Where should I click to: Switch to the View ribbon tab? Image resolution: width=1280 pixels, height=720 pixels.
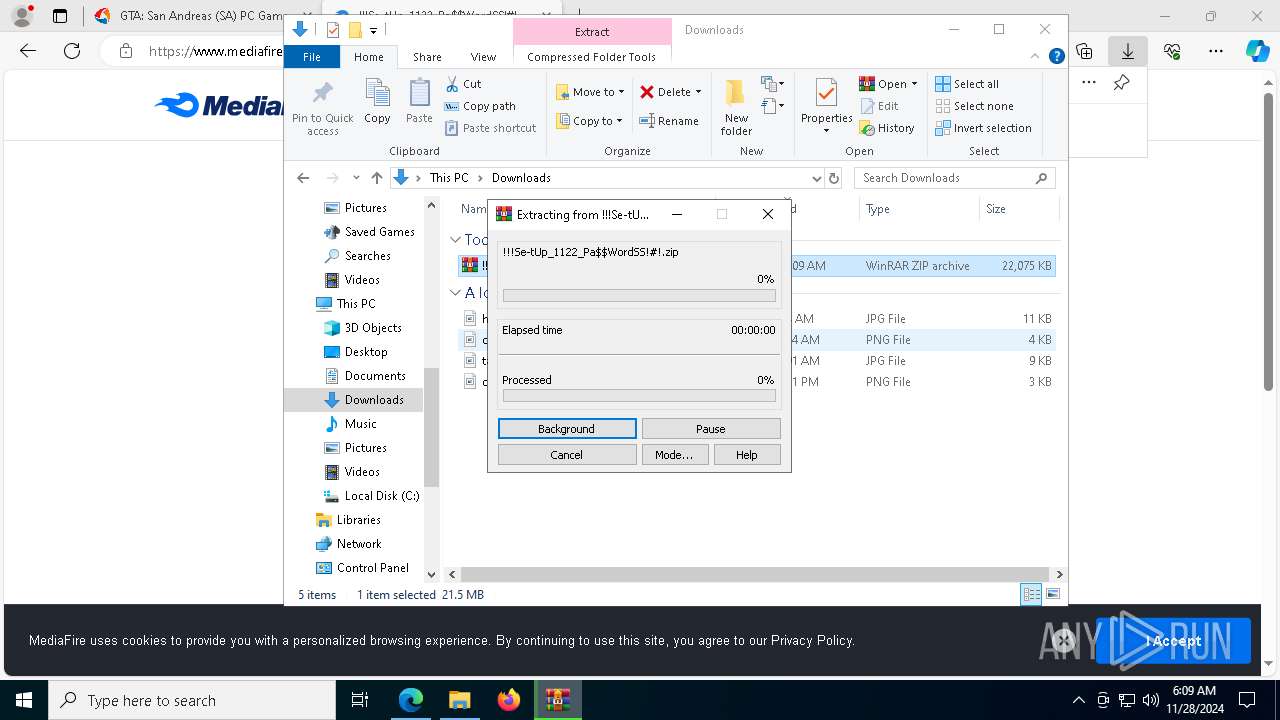pos(483,57)
